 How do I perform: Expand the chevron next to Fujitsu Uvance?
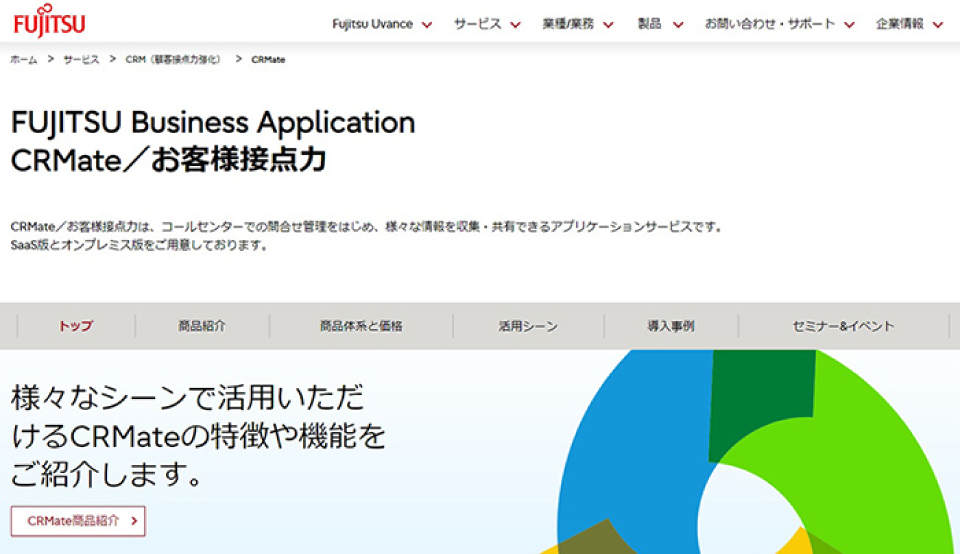coord(427,25)
